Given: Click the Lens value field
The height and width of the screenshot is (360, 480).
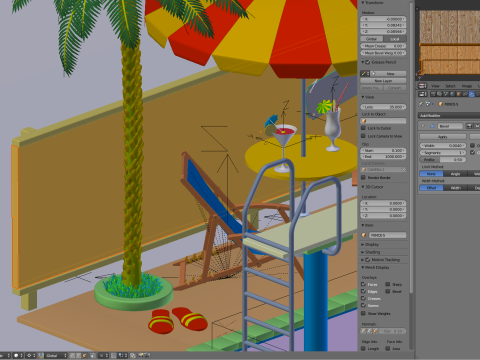Looking at the screenshot, I should (383, 107).
